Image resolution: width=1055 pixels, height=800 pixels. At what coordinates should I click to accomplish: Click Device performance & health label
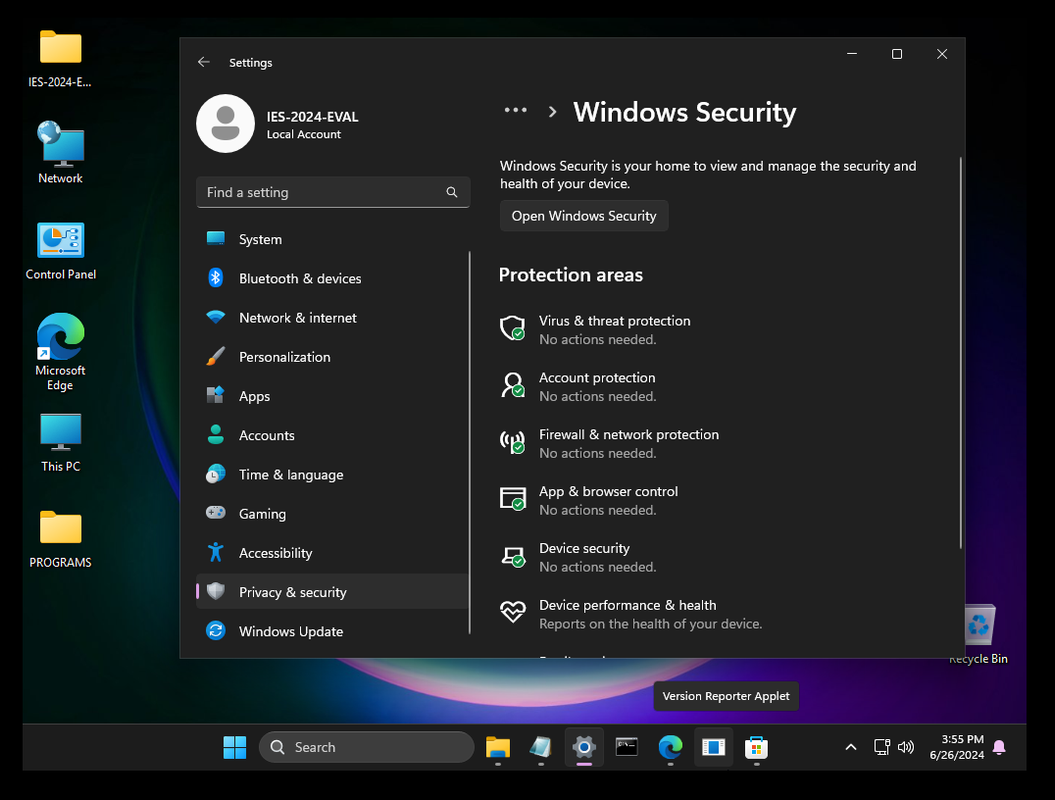627,606
